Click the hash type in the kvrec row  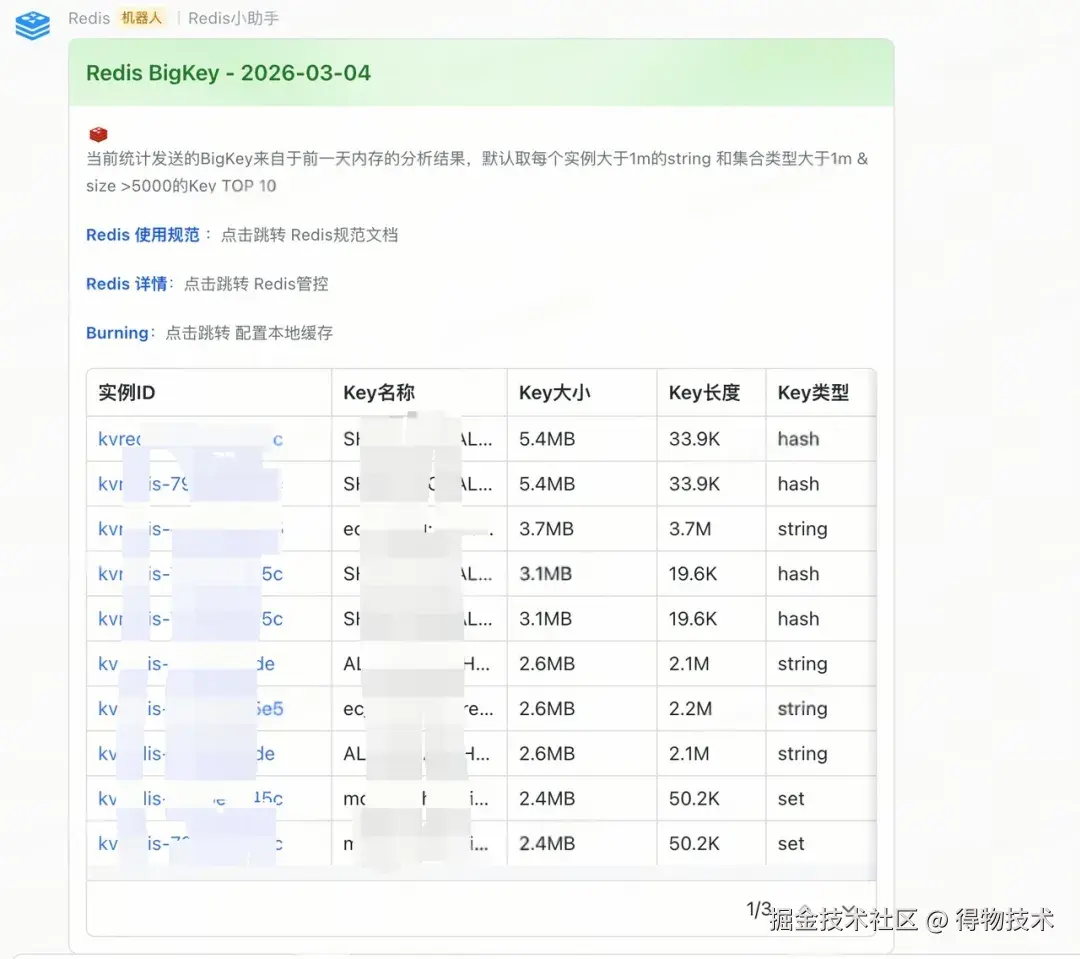pos(798,439)
